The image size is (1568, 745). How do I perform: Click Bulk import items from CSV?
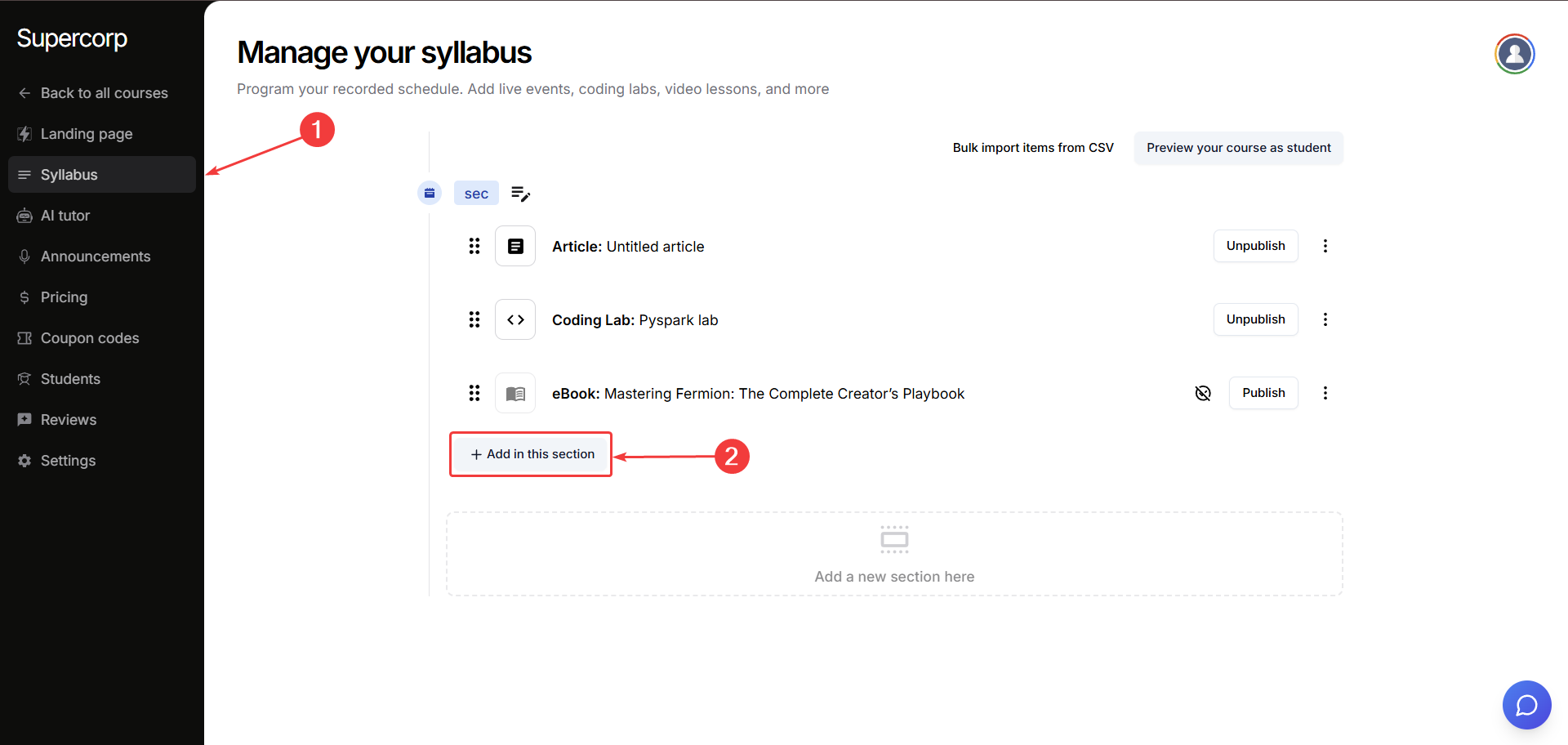tap(1032, 148)
